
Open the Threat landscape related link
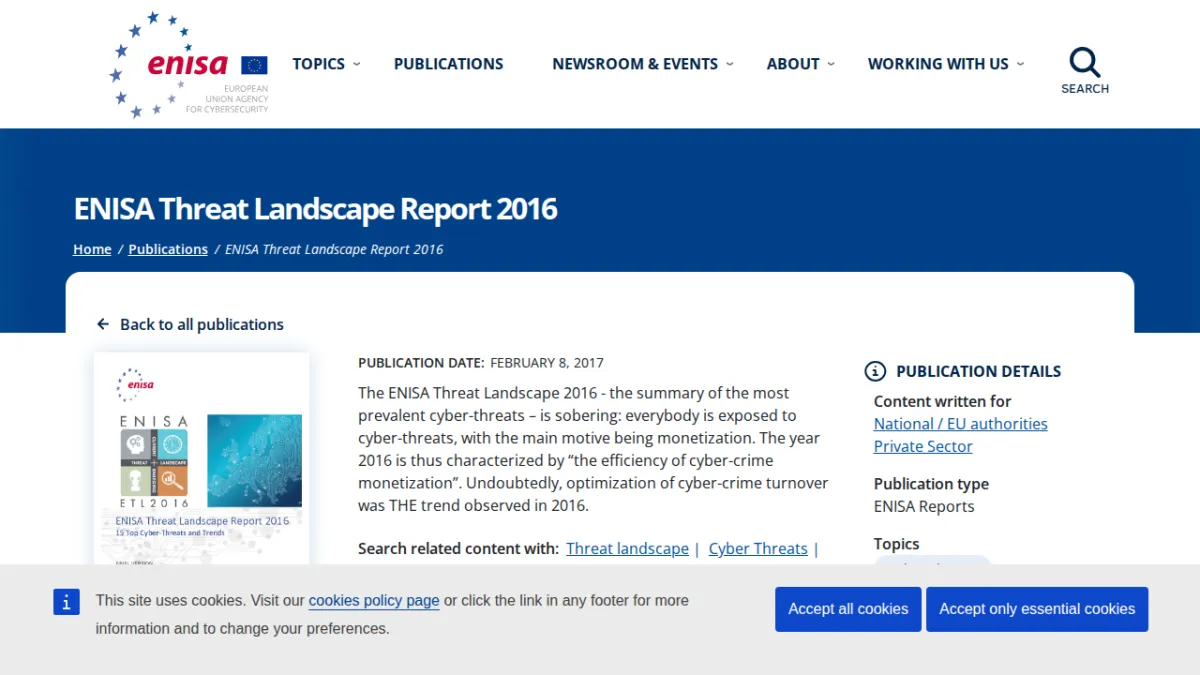pyautogui.click(x=627, y=549)
